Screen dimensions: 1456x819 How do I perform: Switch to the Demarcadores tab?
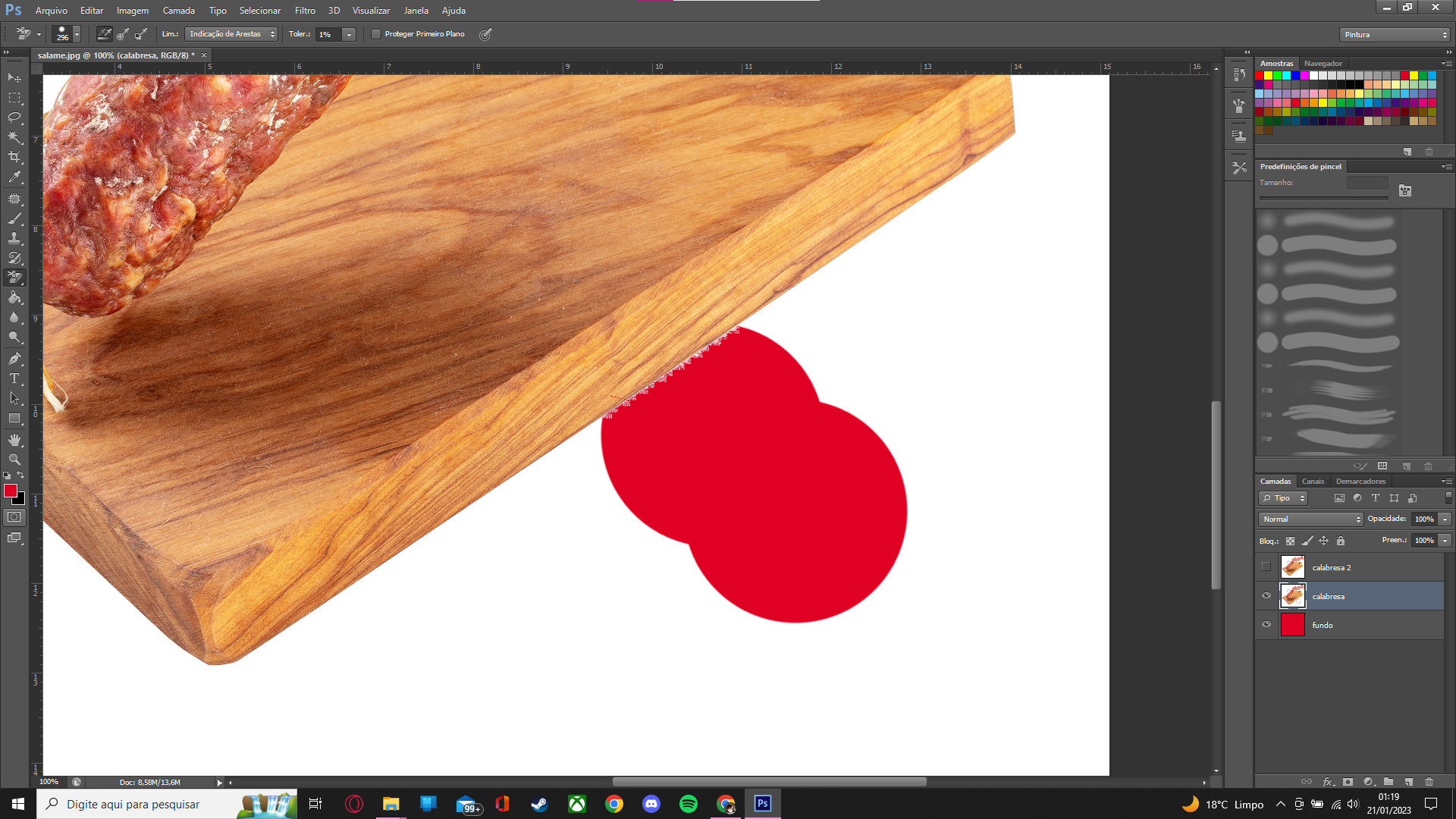pos(1360,481)
